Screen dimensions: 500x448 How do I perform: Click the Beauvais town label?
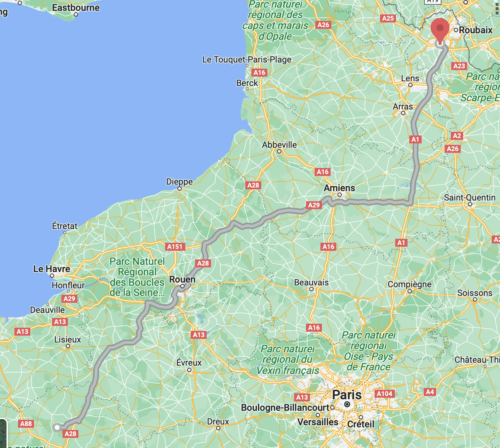click(311, 283)
